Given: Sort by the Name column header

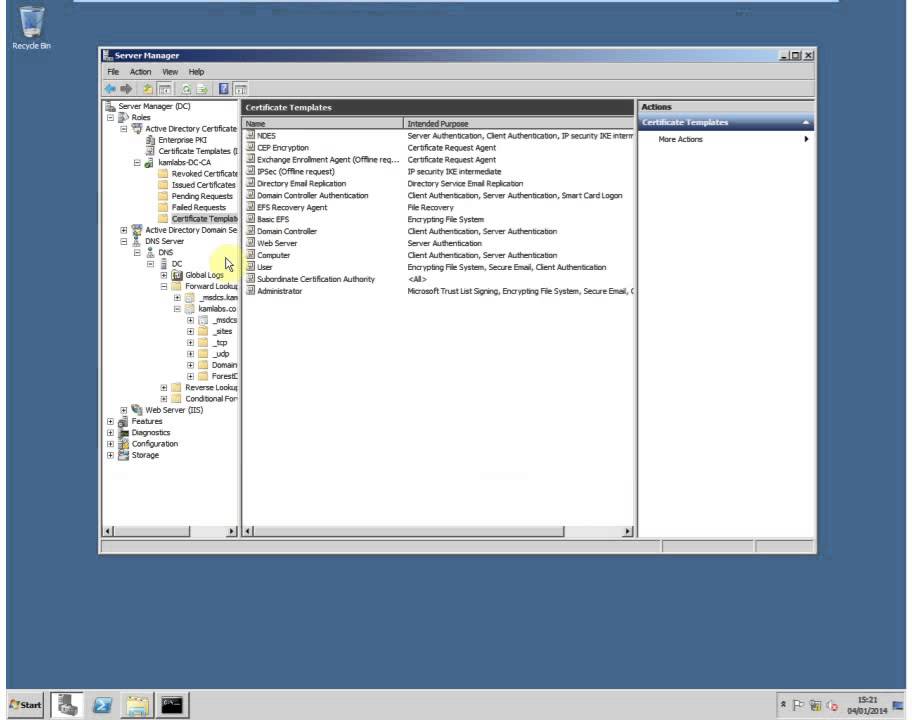Looking at the screenshot, I should pos(323,123).
